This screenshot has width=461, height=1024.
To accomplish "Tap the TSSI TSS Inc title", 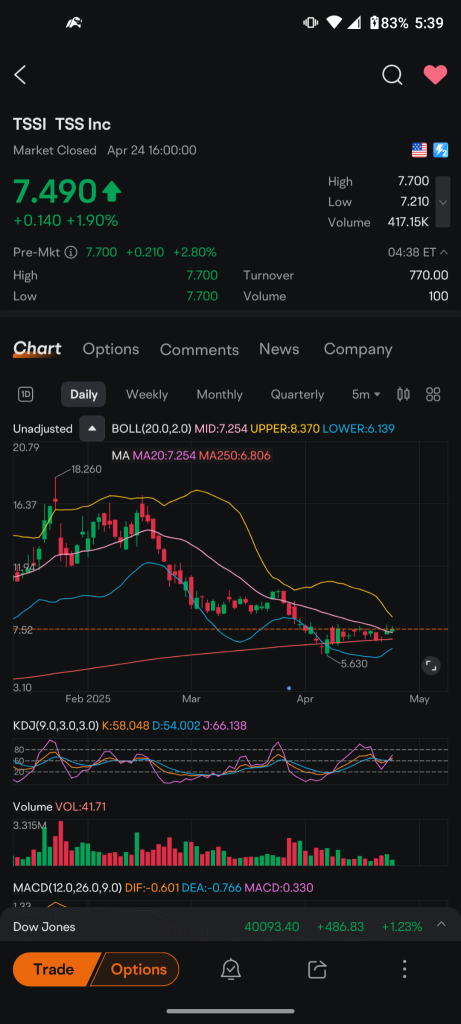I will point(62,124).
